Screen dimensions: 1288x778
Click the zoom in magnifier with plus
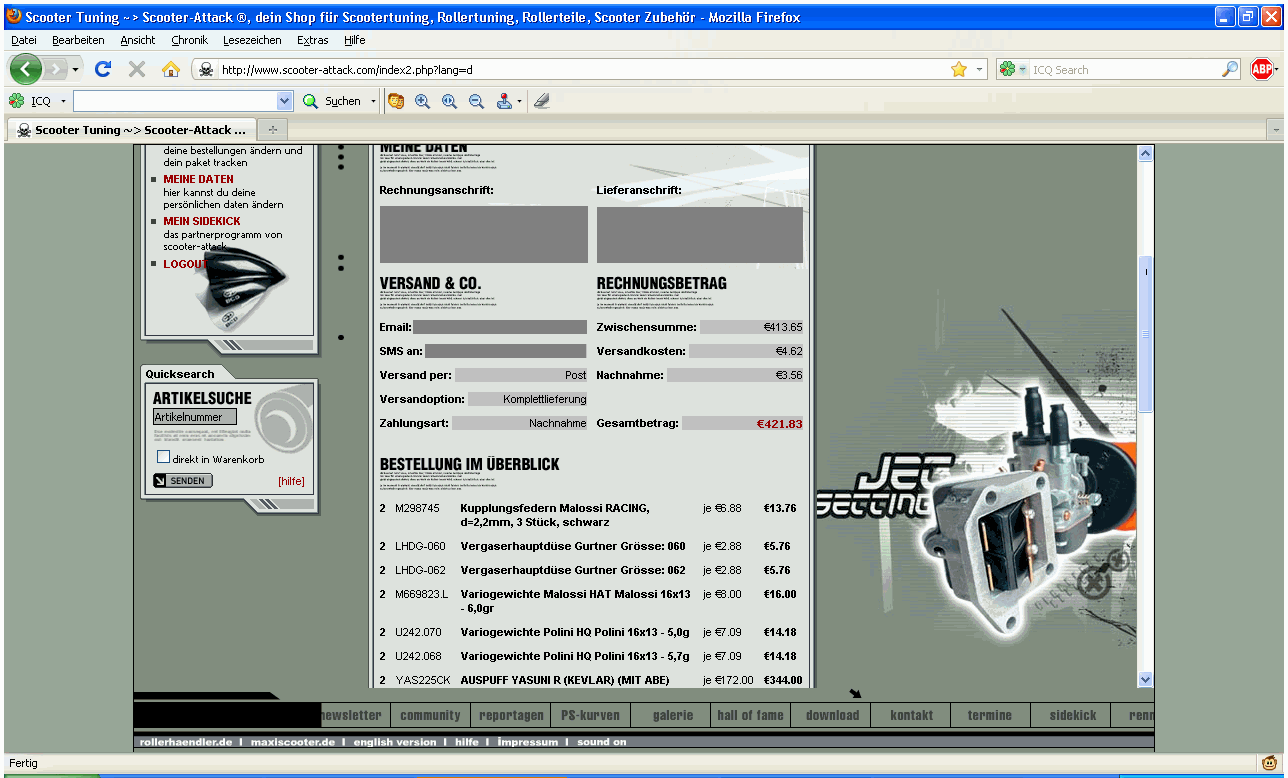[422, 101]
